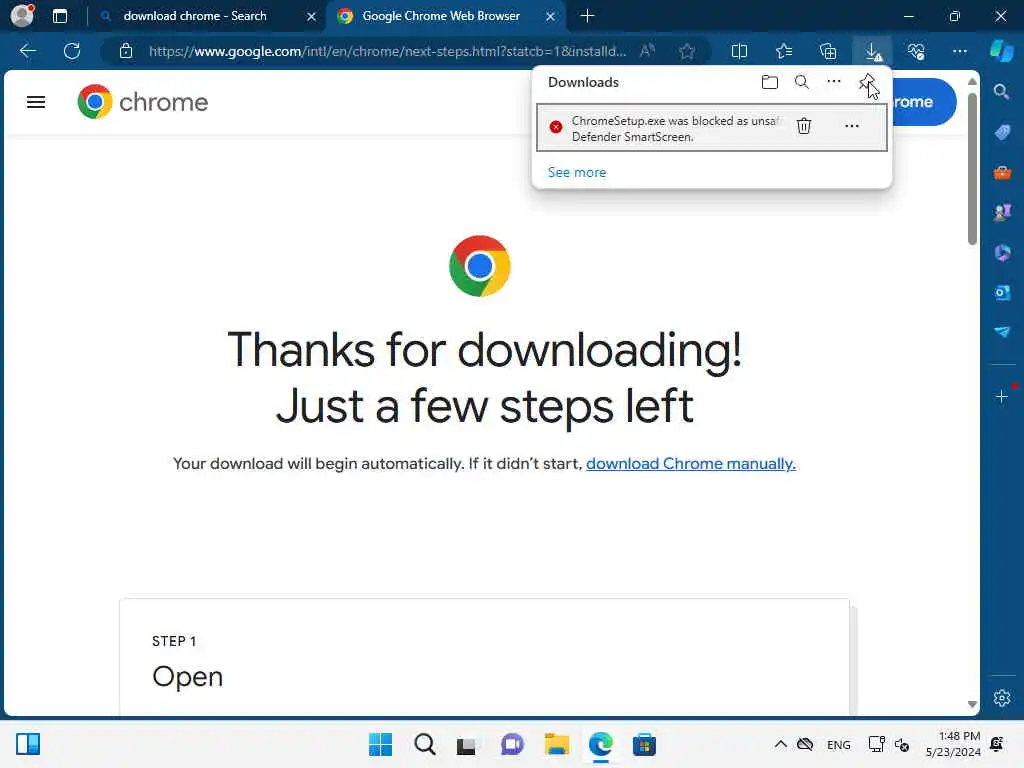Add a sidebar app with plus
Image resolution: width=1024 pixels, height=768 pixels.
coord(1002,396)
